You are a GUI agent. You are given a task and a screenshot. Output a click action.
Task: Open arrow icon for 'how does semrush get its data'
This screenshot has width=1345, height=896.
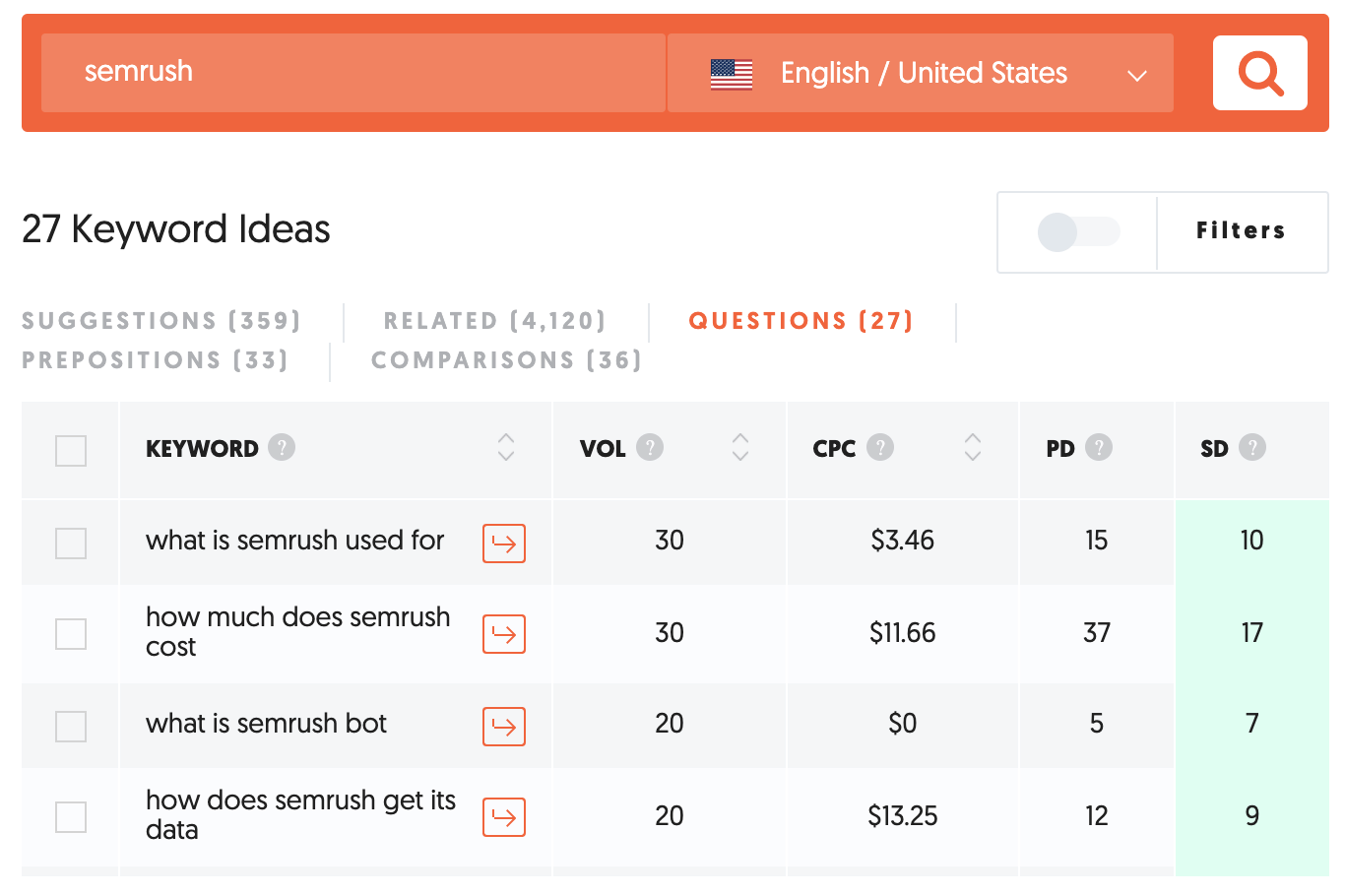point(504,817)
